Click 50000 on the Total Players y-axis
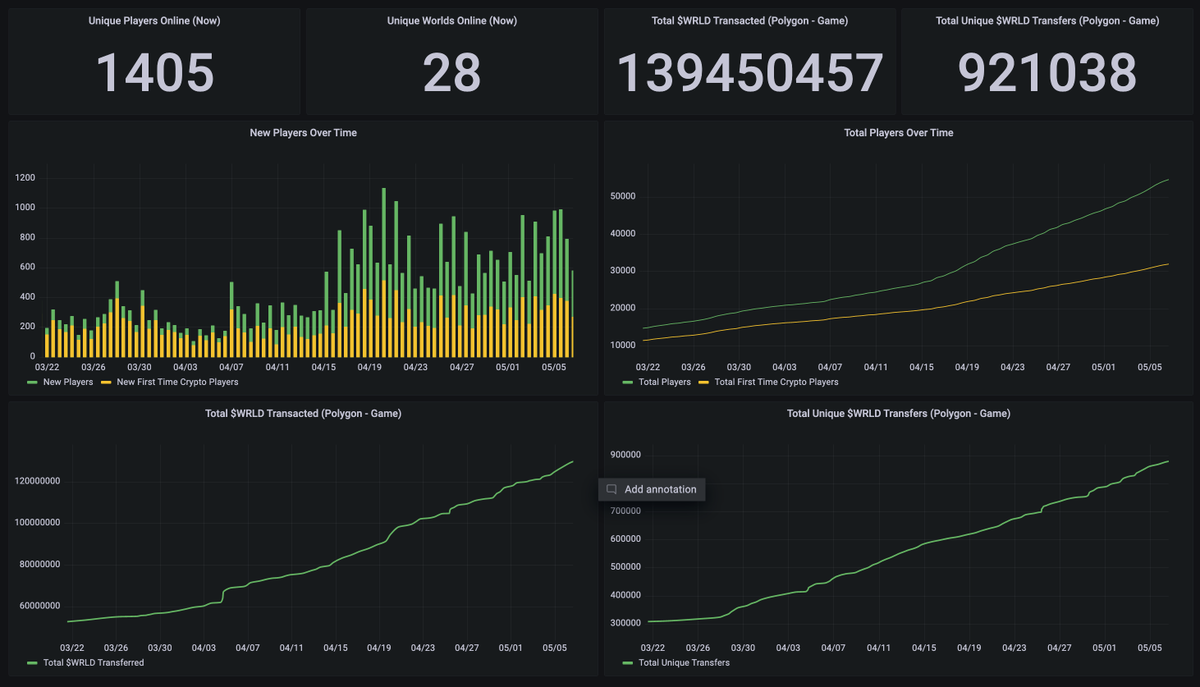This screenshot has height=687, width=1200. point(625,196)
